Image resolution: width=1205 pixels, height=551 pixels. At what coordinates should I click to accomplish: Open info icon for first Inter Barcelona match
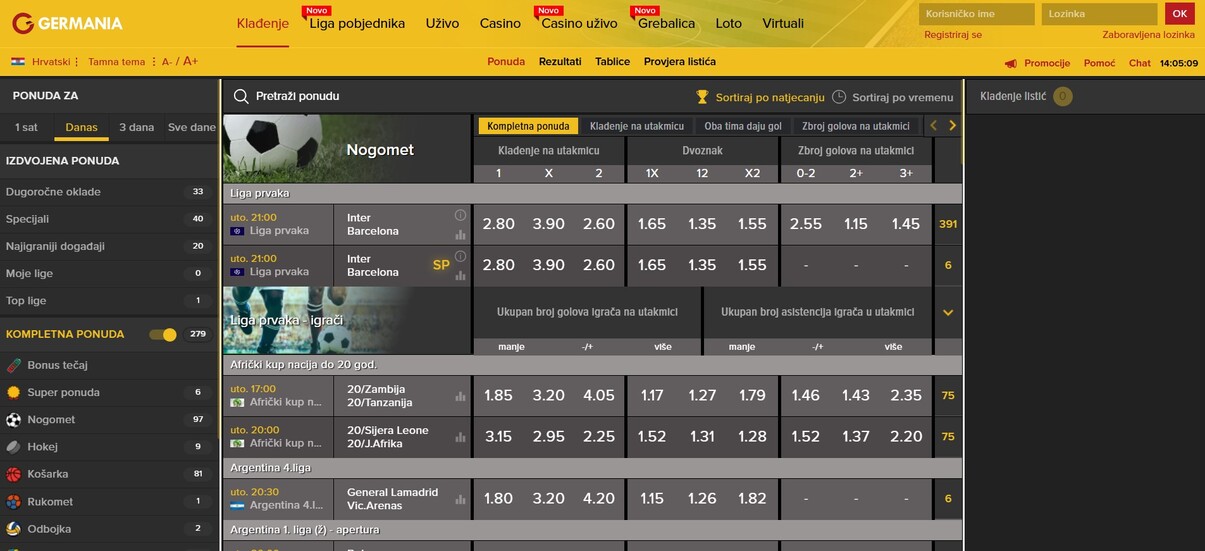click(x=460, y=215)
